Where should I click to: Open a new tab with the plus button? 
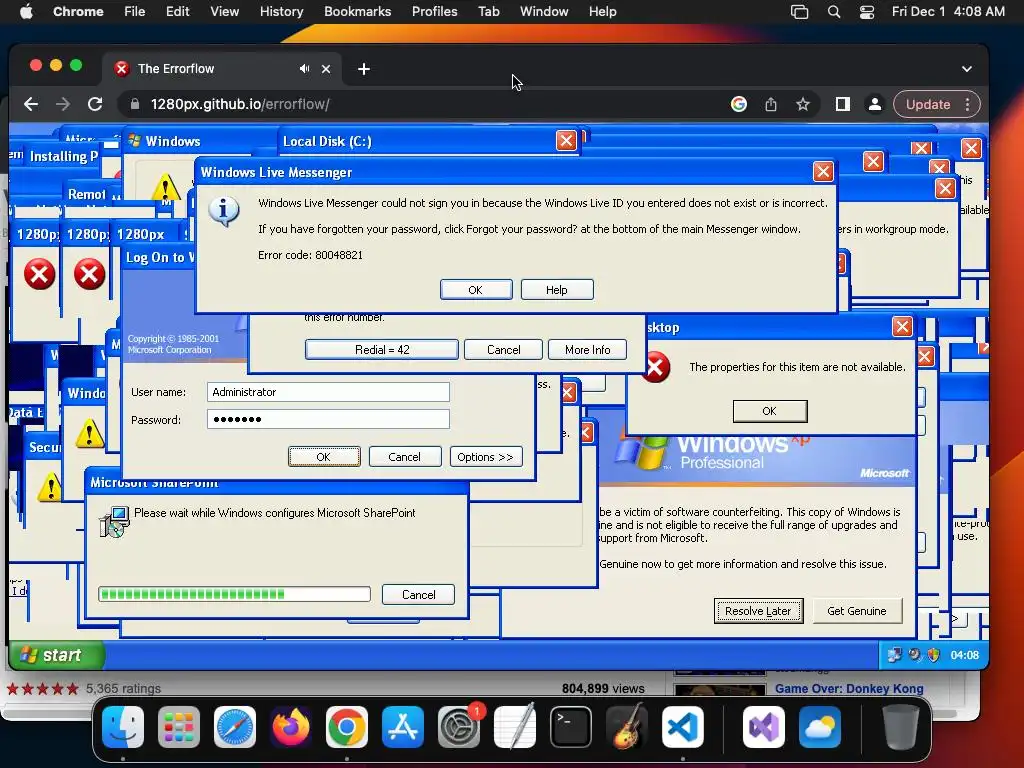(x=364, y=69)
